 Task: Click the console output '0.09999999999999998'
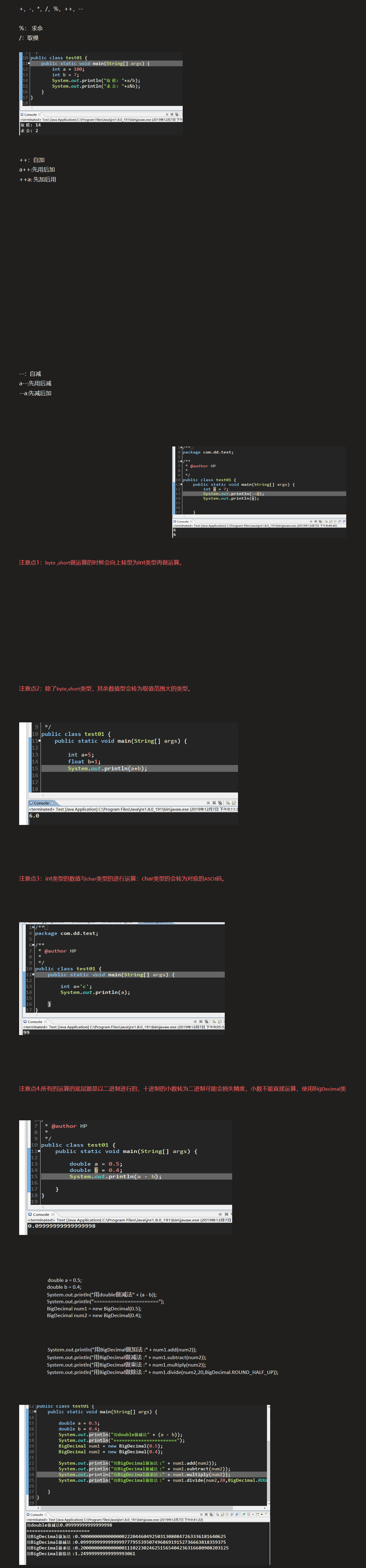click(x=62, y=1226)
